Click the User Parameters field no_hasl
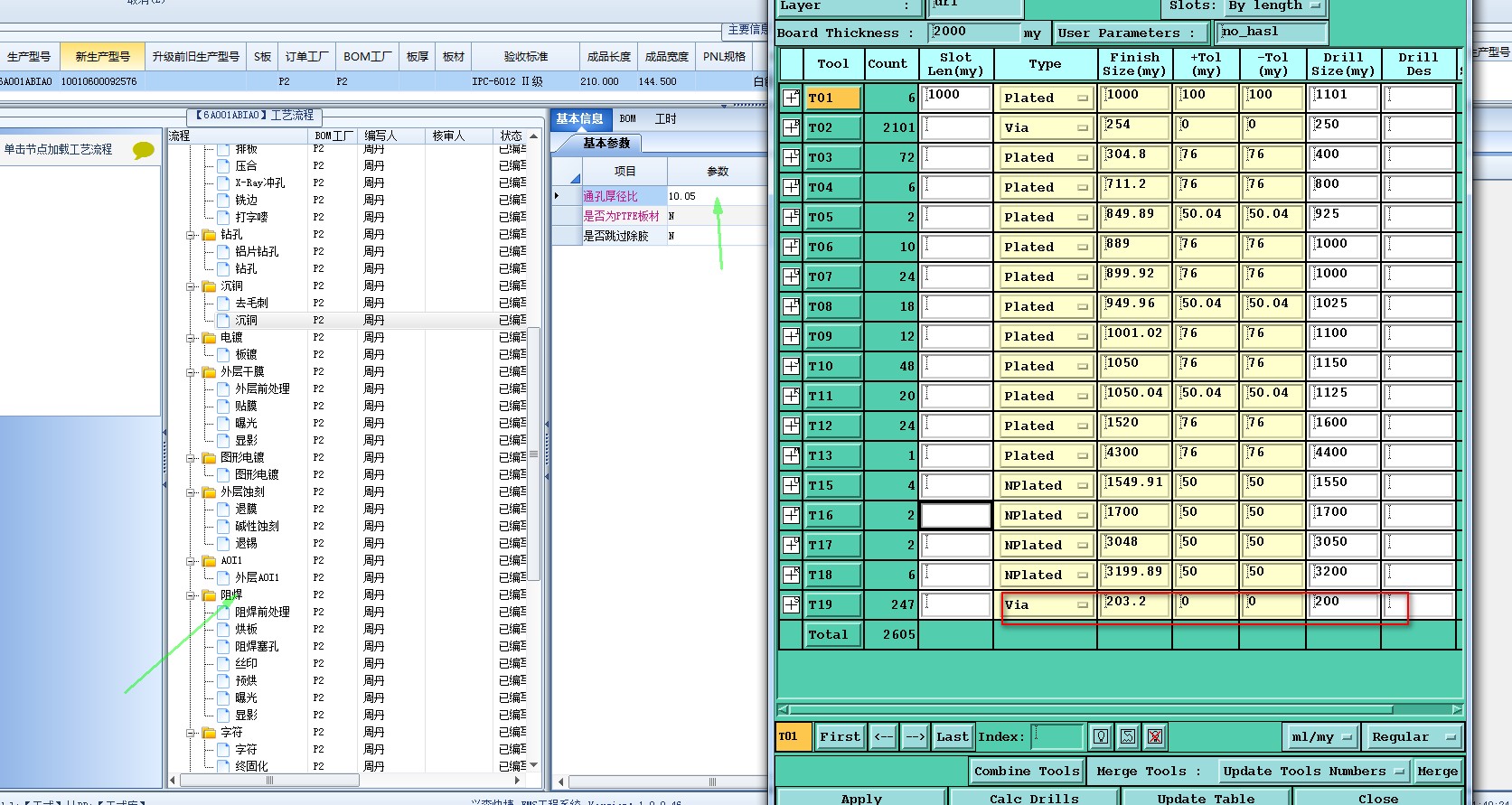 (1272, 33)
